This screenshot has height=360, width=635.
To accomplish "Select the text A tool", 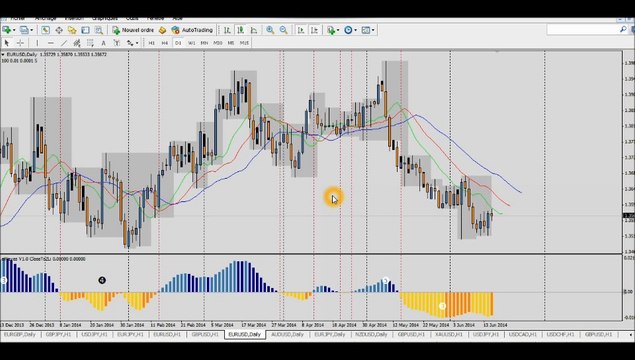I will click(104, 43).
